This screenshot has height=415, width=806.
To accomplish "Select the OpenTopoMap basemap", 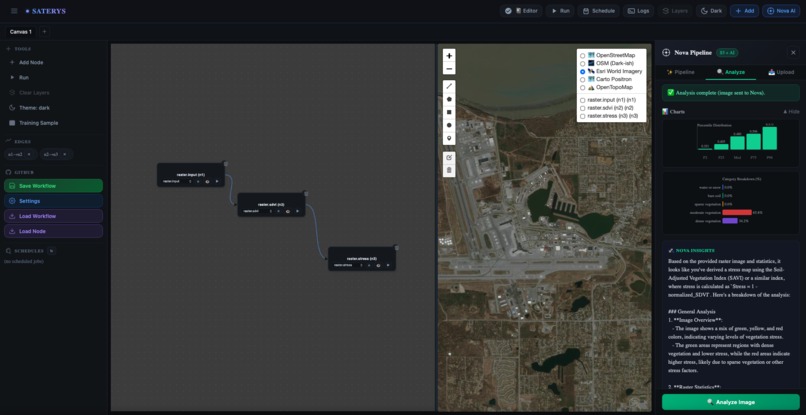I will (x=582, y=87).
